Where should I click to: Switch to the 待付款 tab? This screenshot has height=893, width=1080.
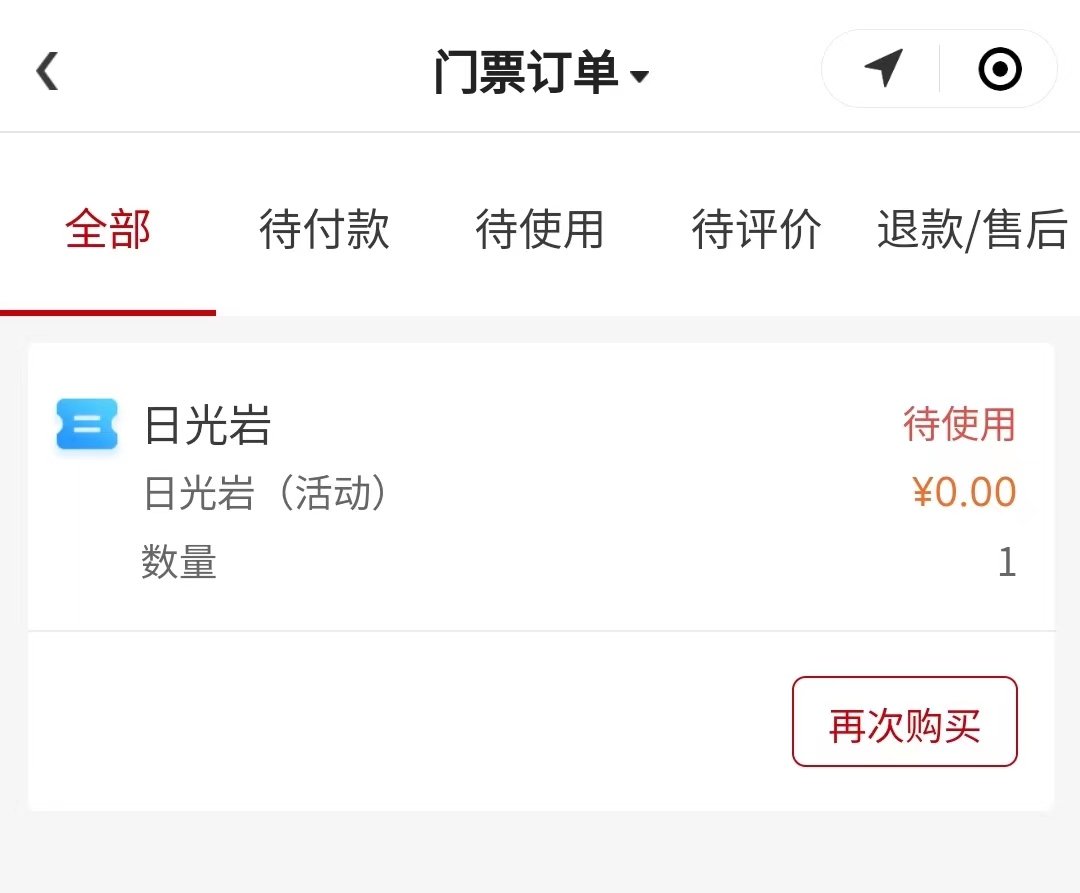tap(324, 230)
